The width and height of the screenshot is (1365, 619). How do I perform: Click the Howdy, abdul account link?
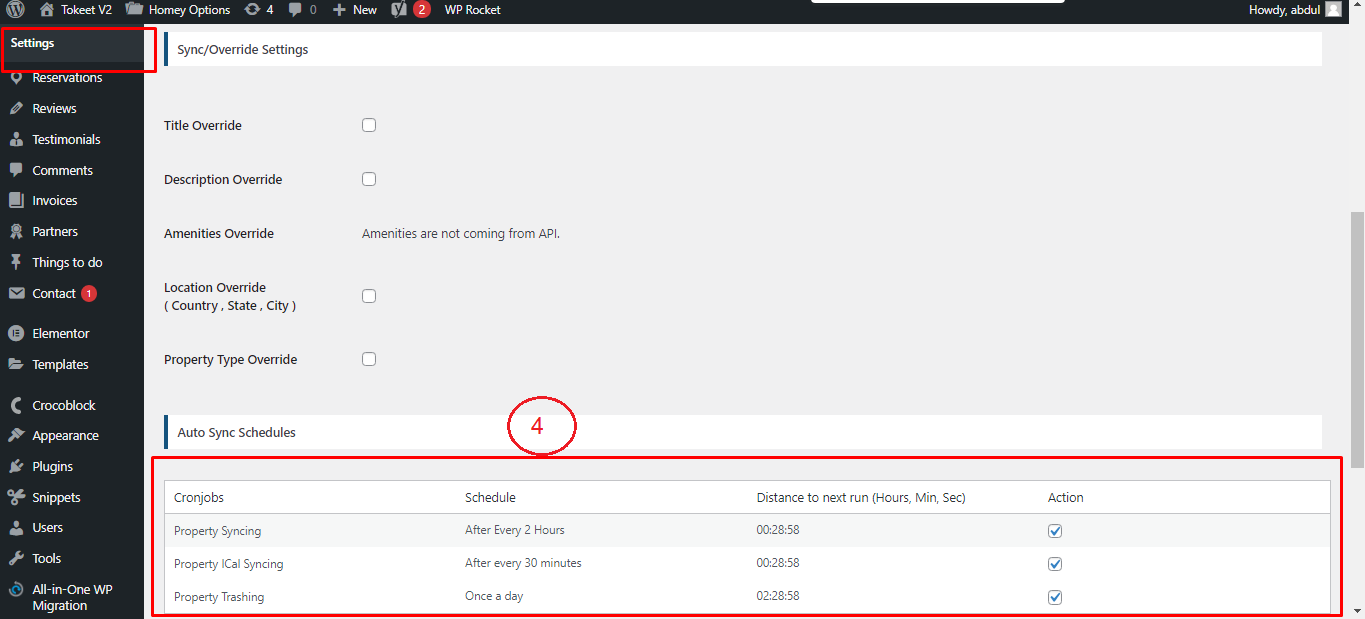(1285, 10)
